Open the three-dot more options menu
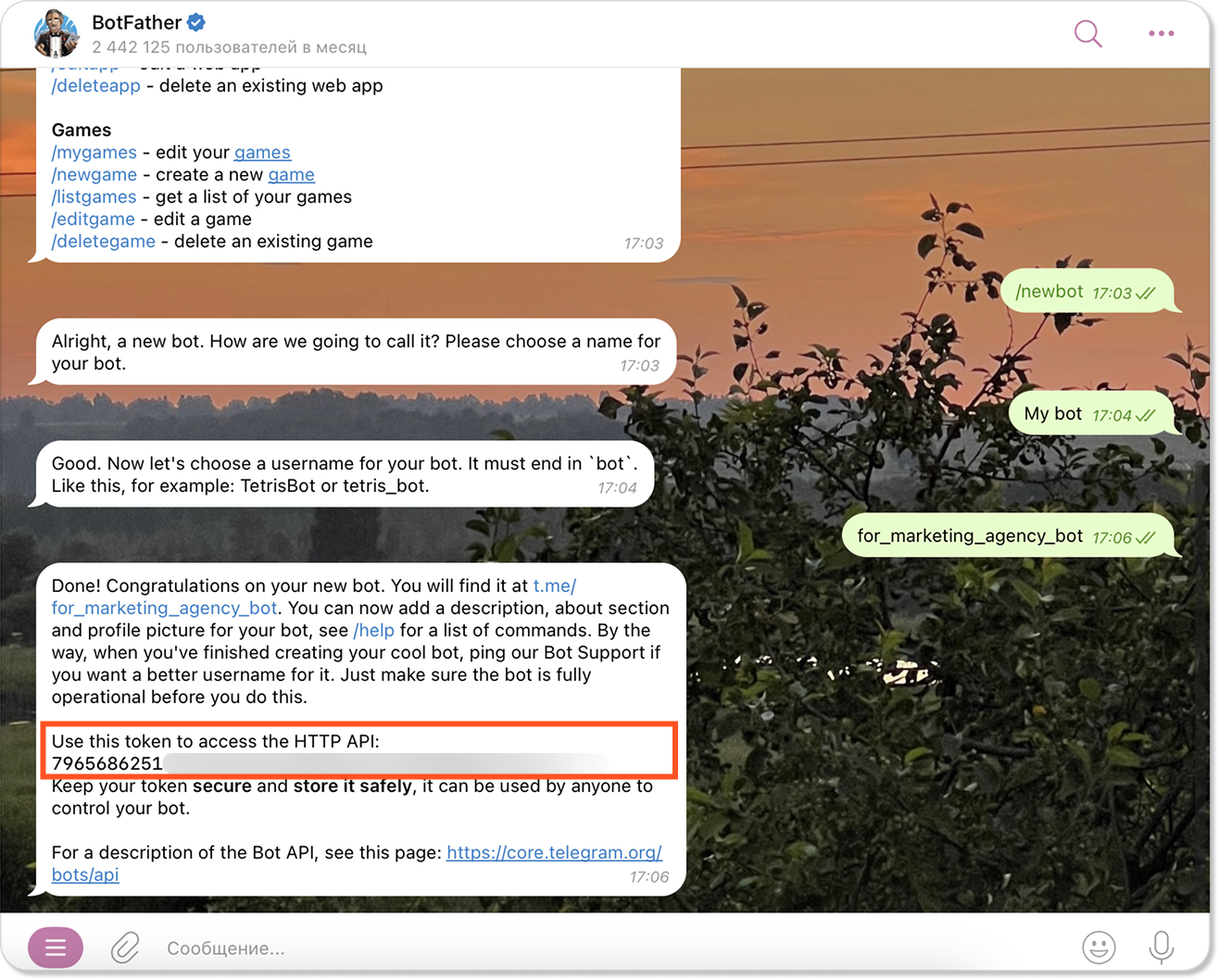Screen dimensions: 1219x980 pos(1161,33)
